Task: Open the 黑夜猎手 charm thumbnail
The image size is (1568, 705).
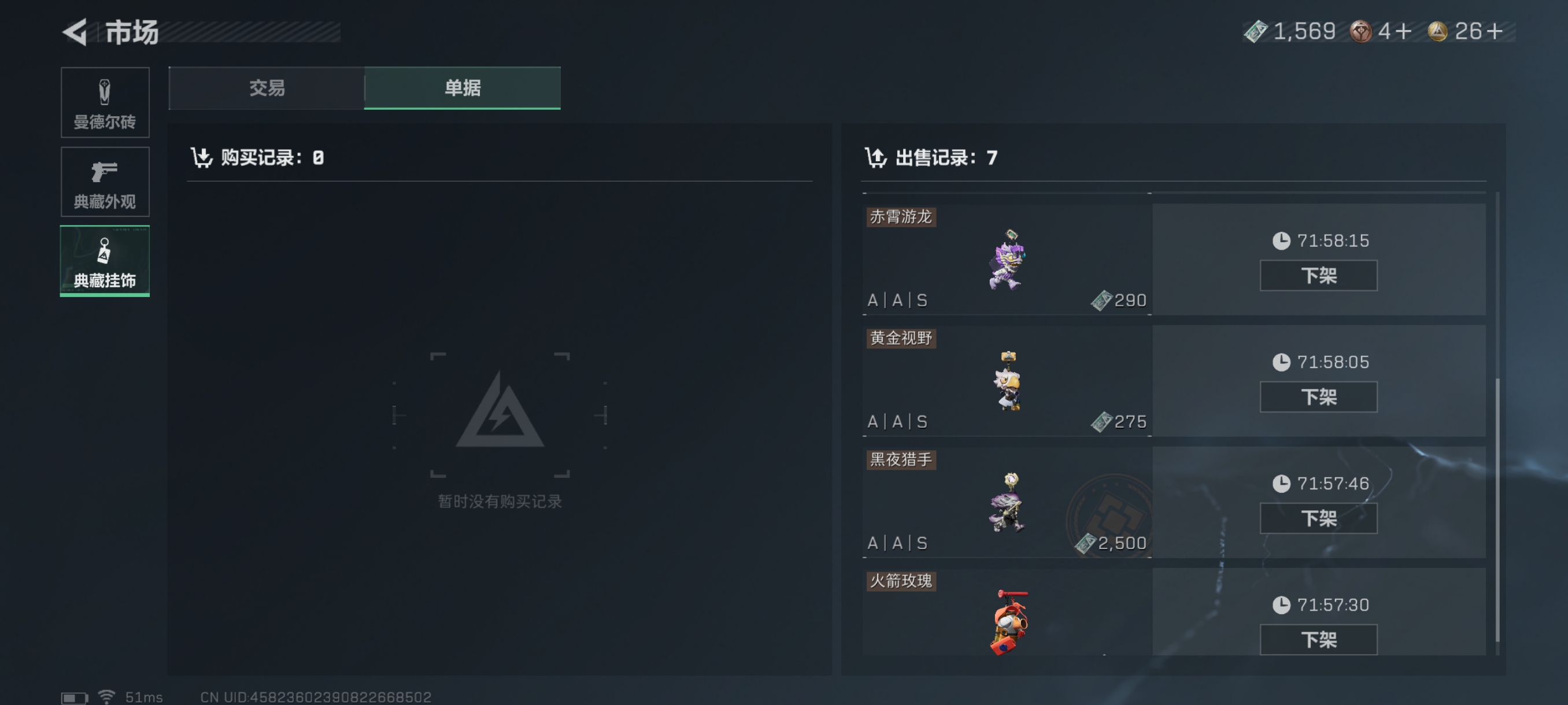Action: click(1007, 502)
